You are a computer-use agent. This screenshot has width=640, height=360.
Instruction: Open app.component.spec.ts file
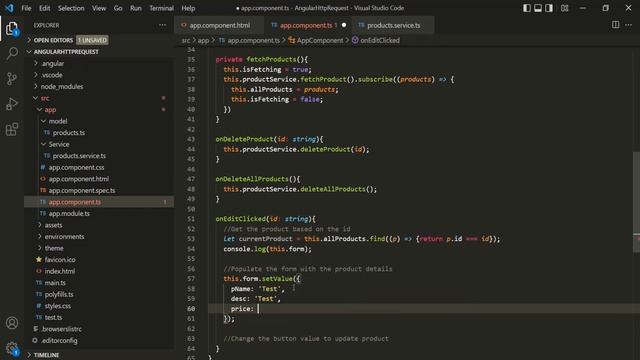pyautogui.click(x=99, y=190)
